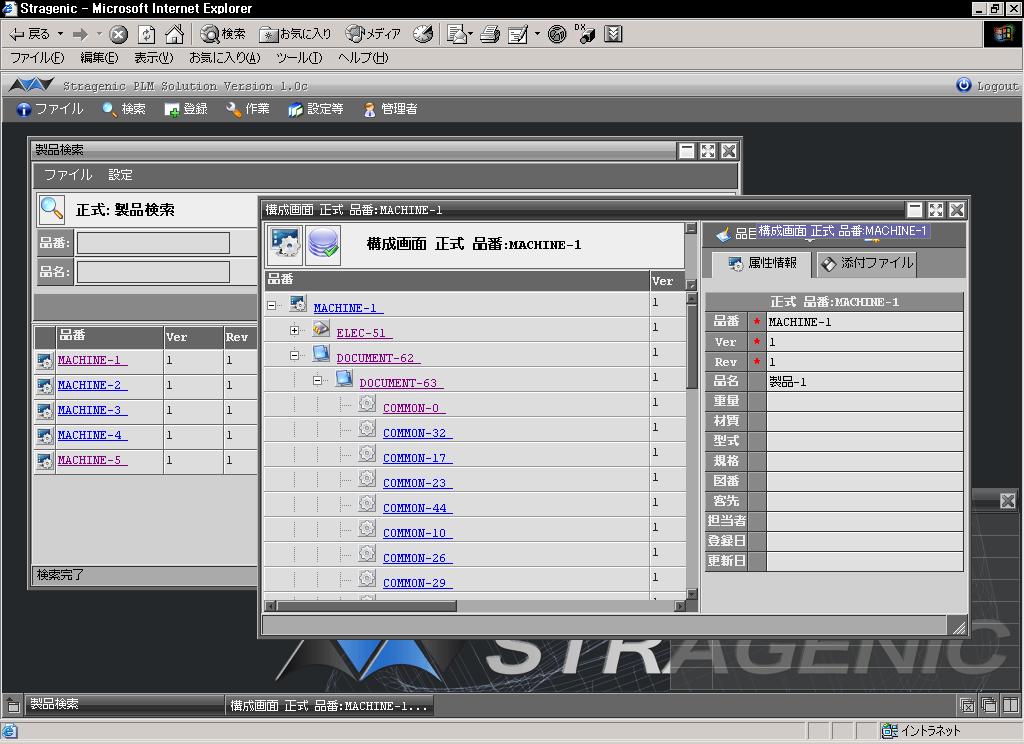
Task: Click the ELEC-51 component icon
Action: pyautogui.click(x=321, y=329)
